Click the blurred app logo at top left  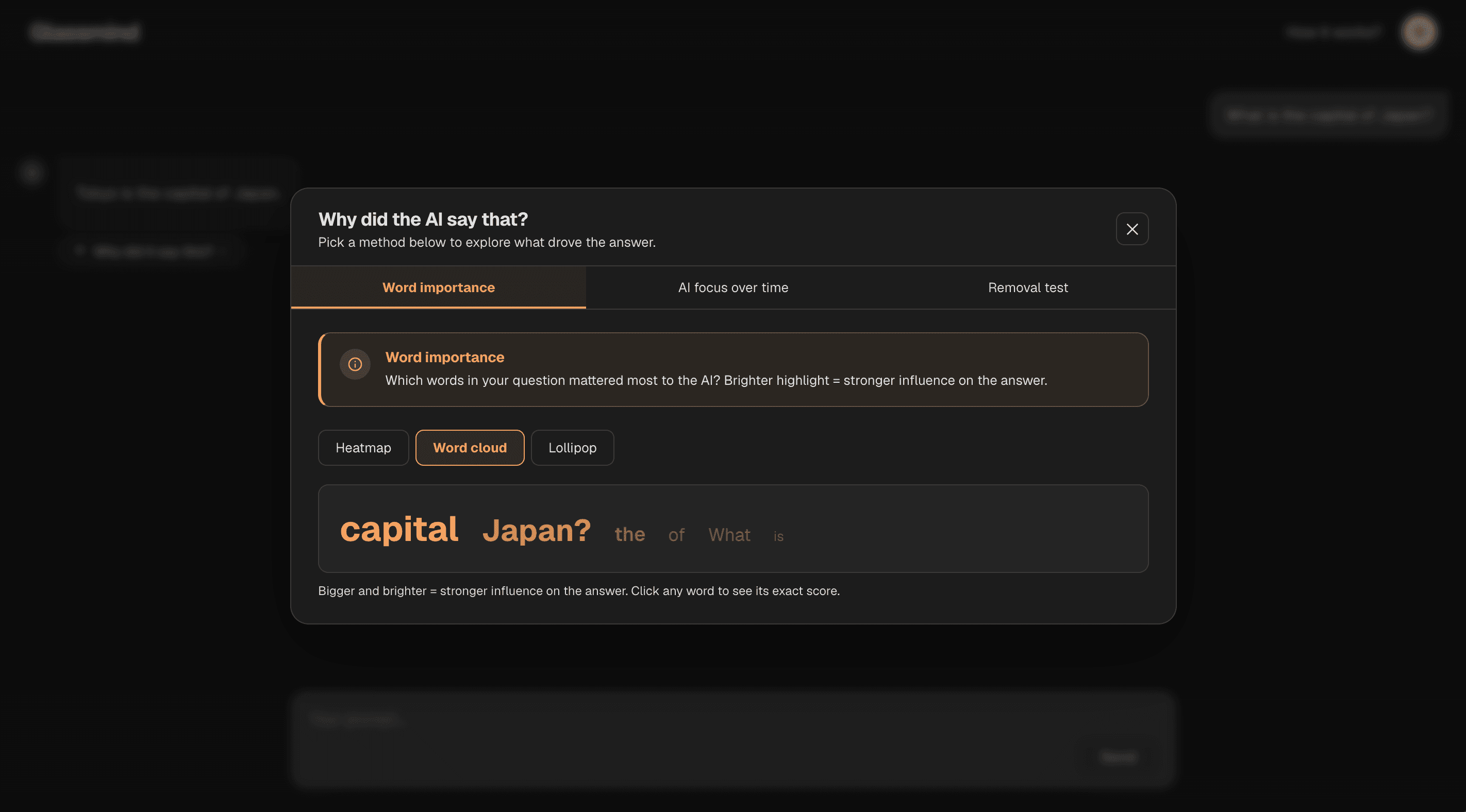pos(85,32)
